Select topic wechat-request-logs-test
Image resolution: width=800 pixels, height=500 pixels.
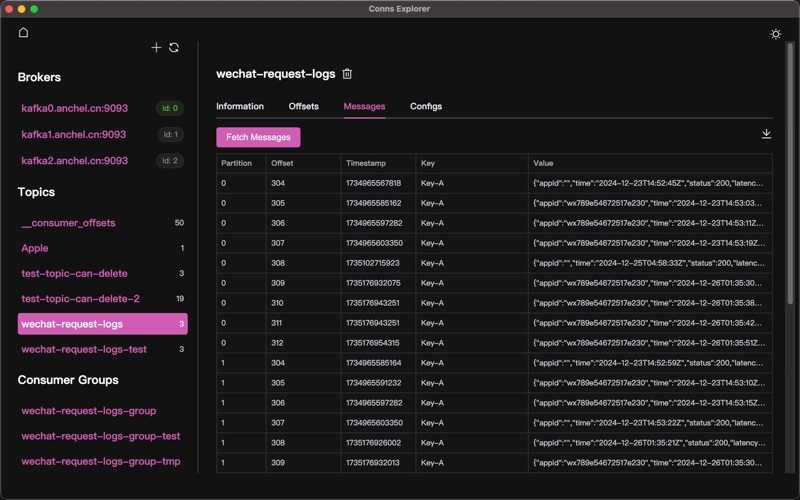point(84,349)
